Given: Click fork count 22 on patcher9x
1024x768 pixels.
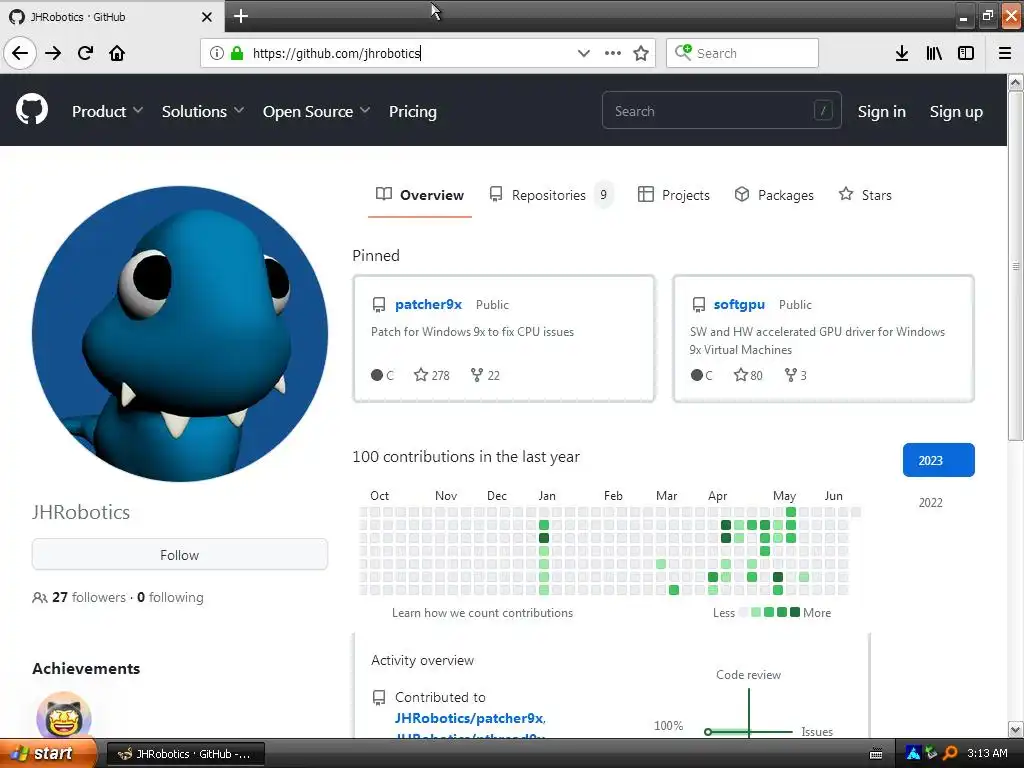Looking at the screenshot, I should pos(485,375).
